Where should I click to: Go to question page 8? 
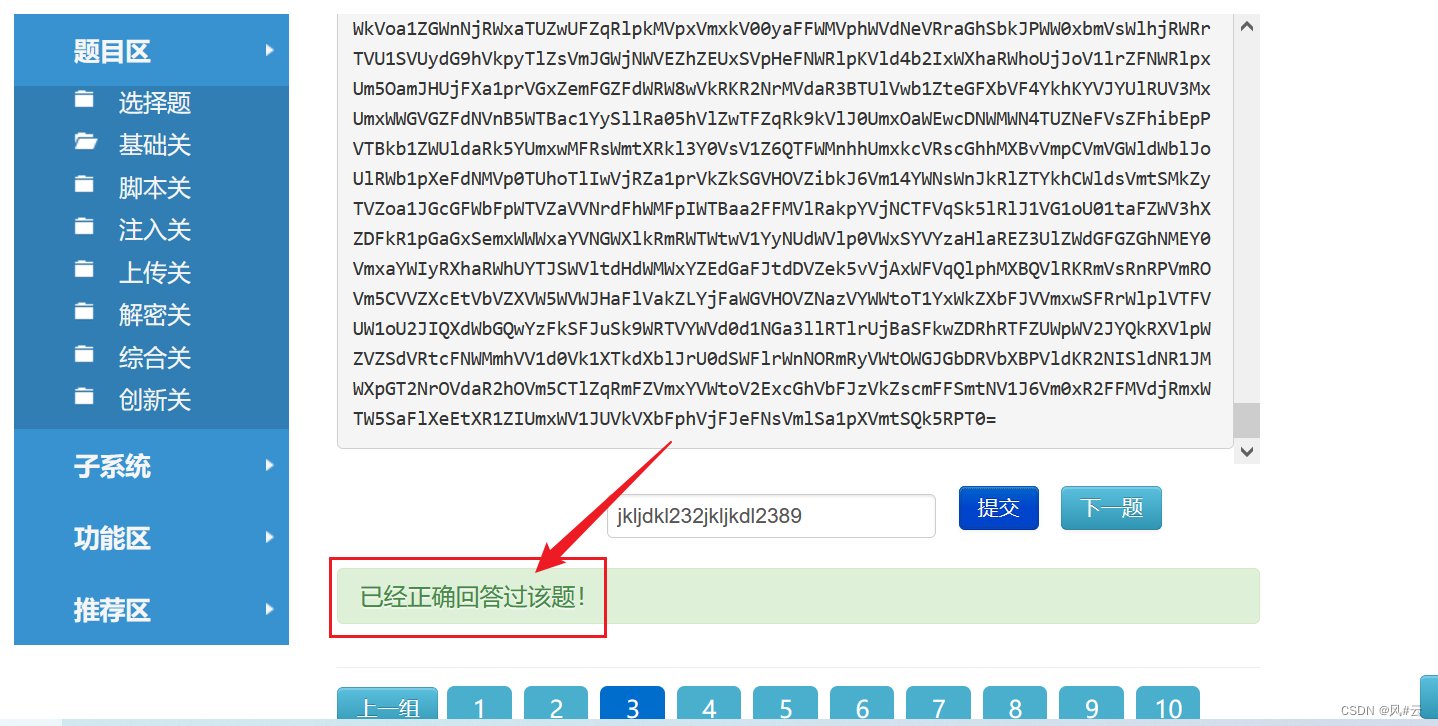coord(1015,706)
